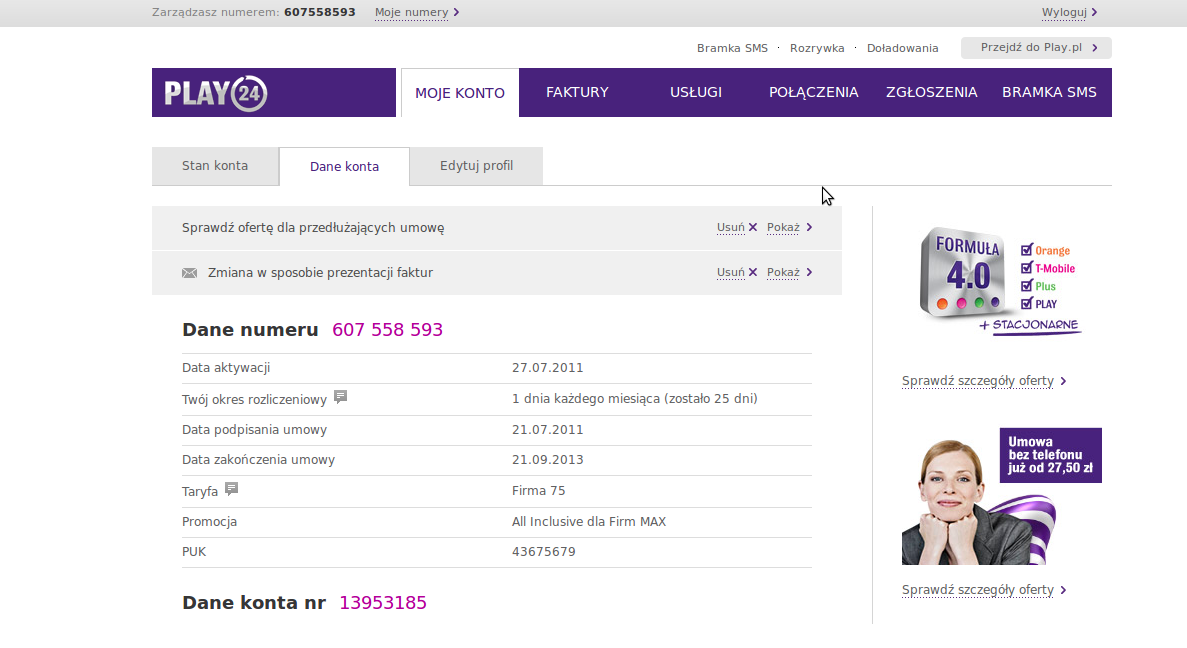The height and width of the screenshot is (648, 1187).
Task: Open POŁĄCZENIA menu item
Action: pos(814,92)
